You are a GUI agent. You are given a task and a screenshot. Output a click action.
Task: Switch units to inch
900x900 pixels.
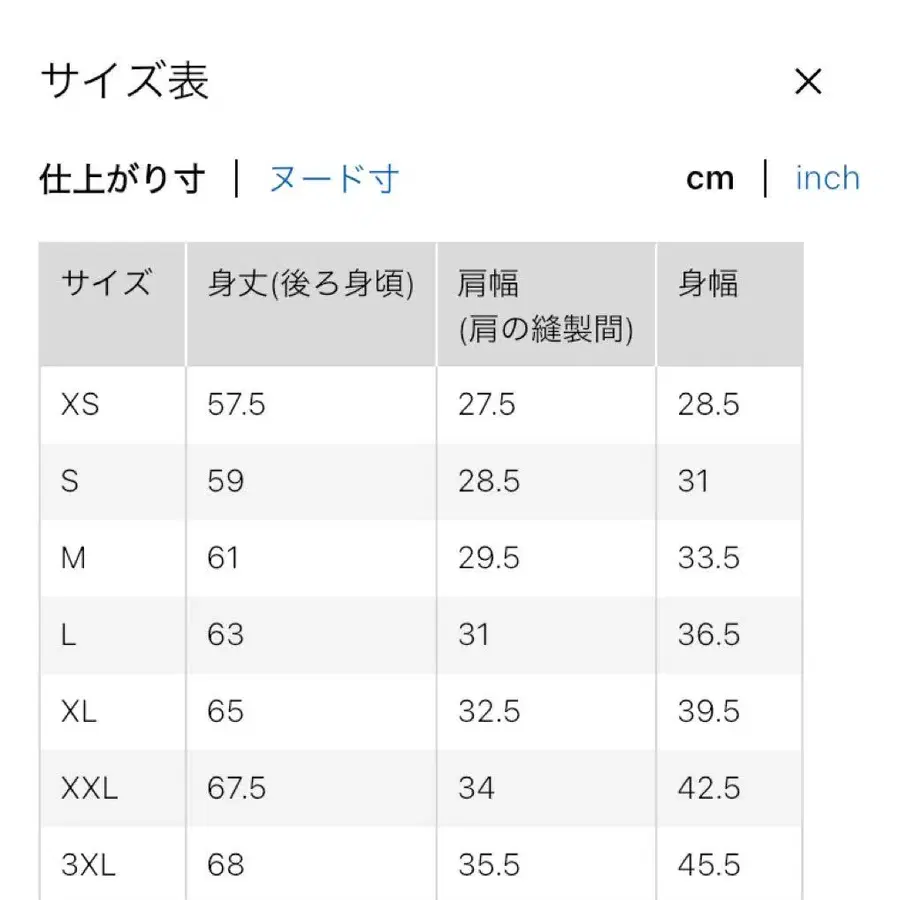(827, 178)
